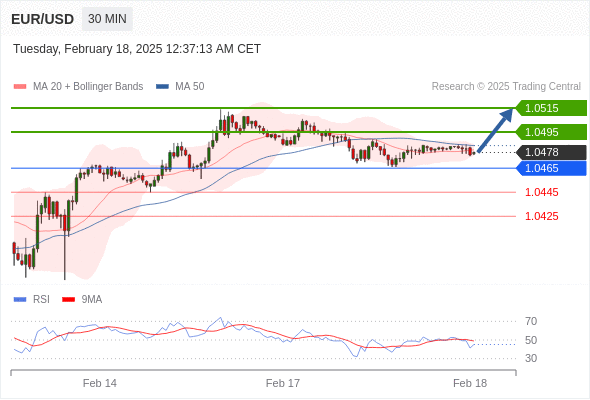
Task: Click the red 1.0425 support label
Action: coord(542,216)
